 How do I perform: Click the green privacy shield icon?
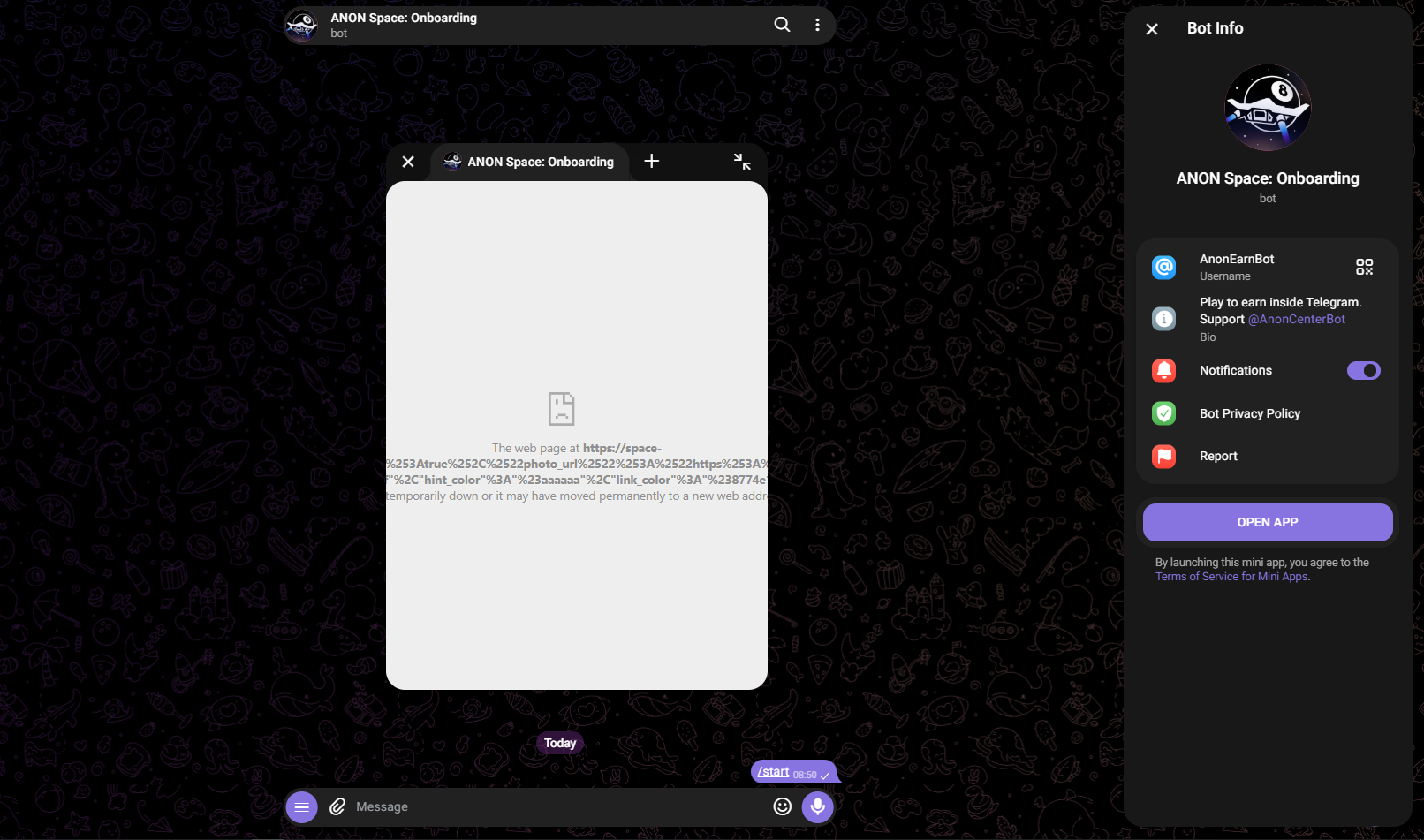1164,413
